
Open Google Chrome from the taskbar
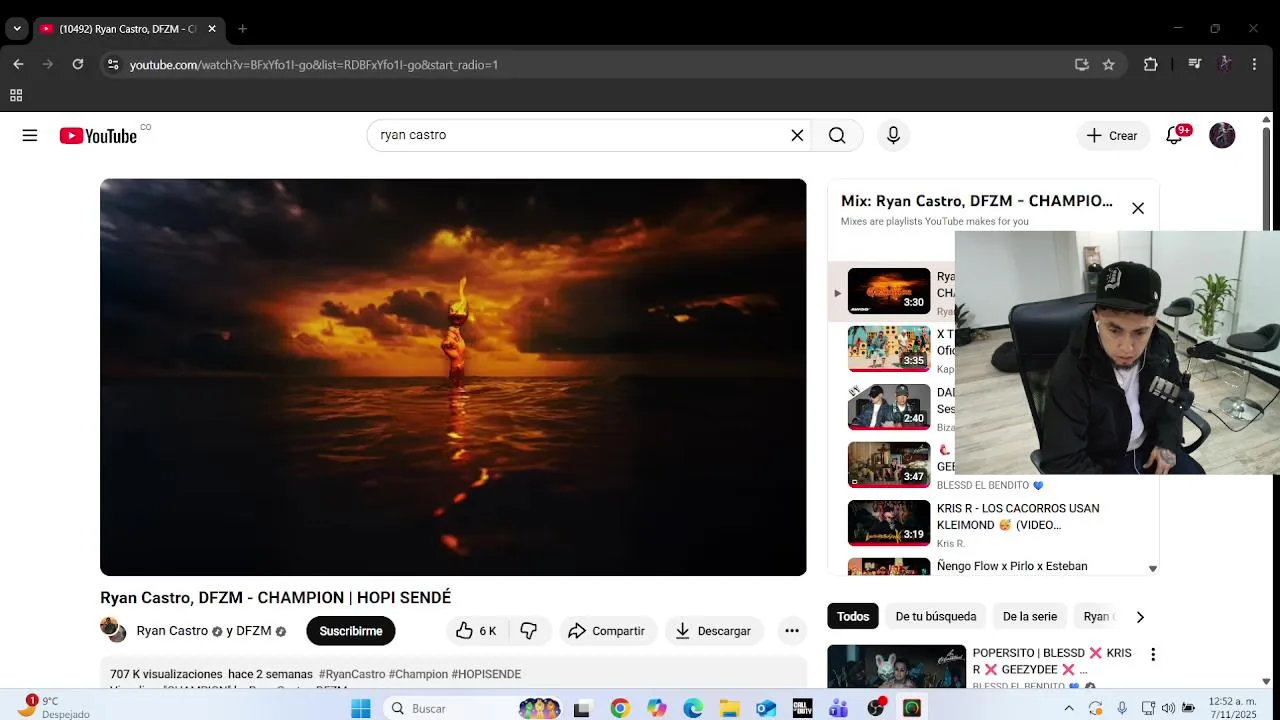620,708
